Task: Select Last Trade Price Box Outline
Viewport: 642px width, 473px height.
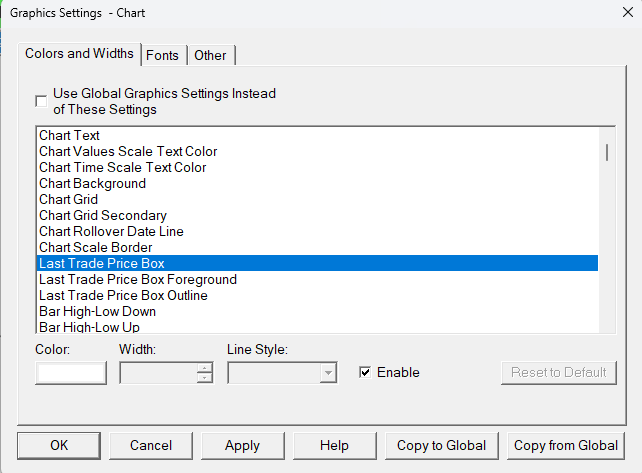Action: 318,295
